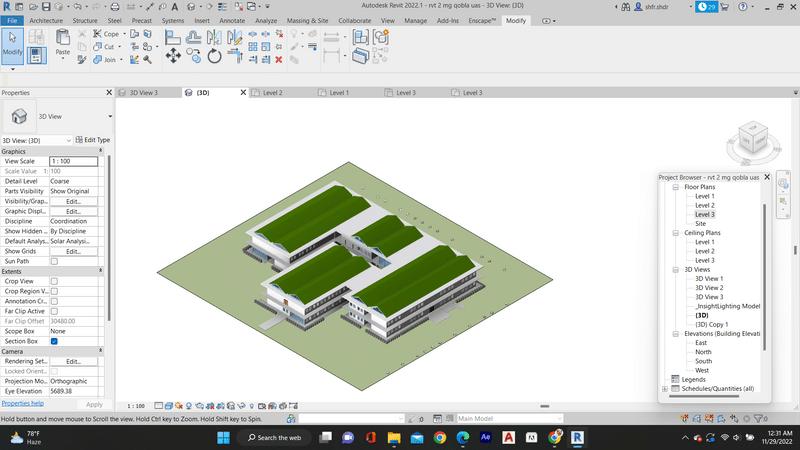
Task: Click the Print icon in quick access toolbar
Action: click(117, 7)
